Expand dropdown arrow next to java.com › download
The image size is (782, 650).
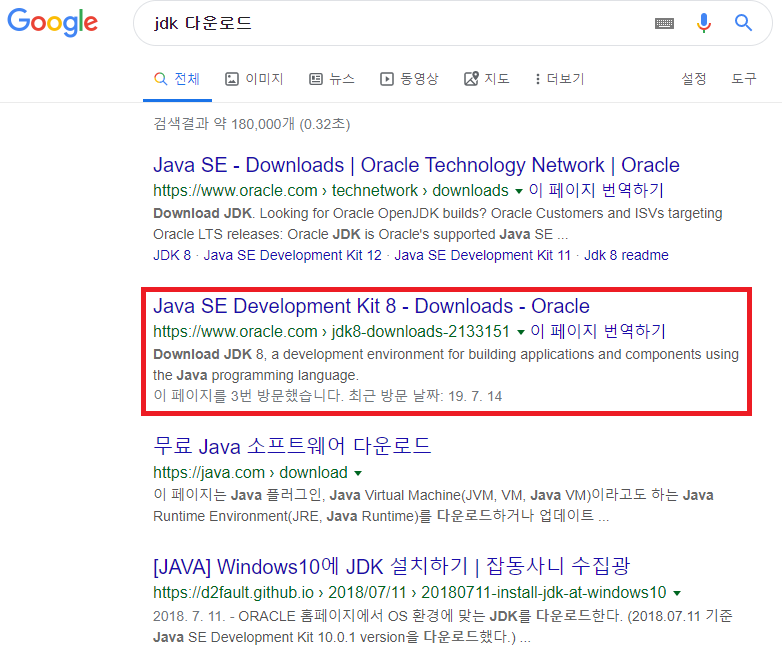click(x=358, y=473)
